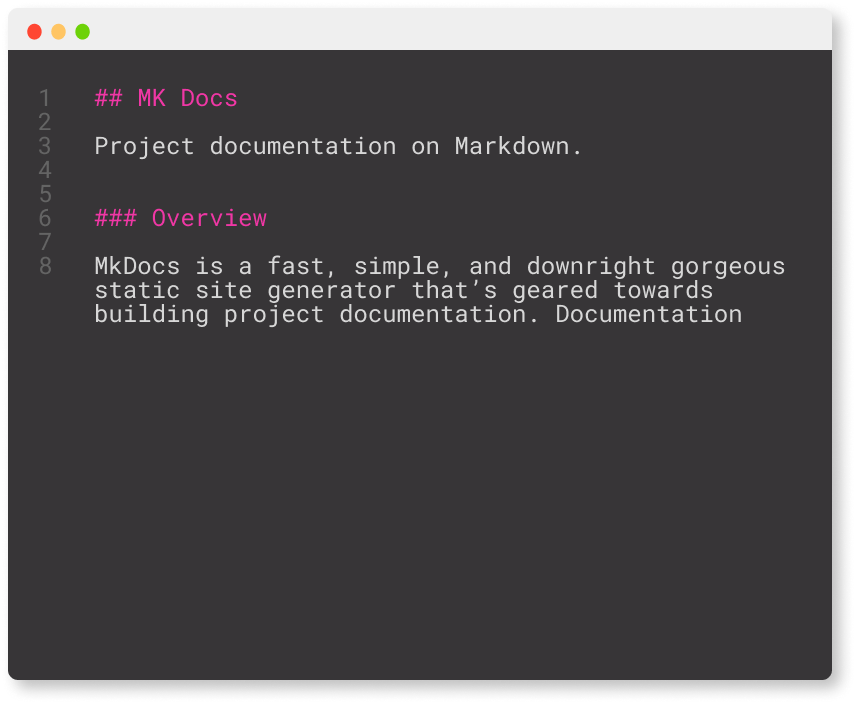
Task: Place cursor after the final word "Documentation"
Action: (742, 315)
